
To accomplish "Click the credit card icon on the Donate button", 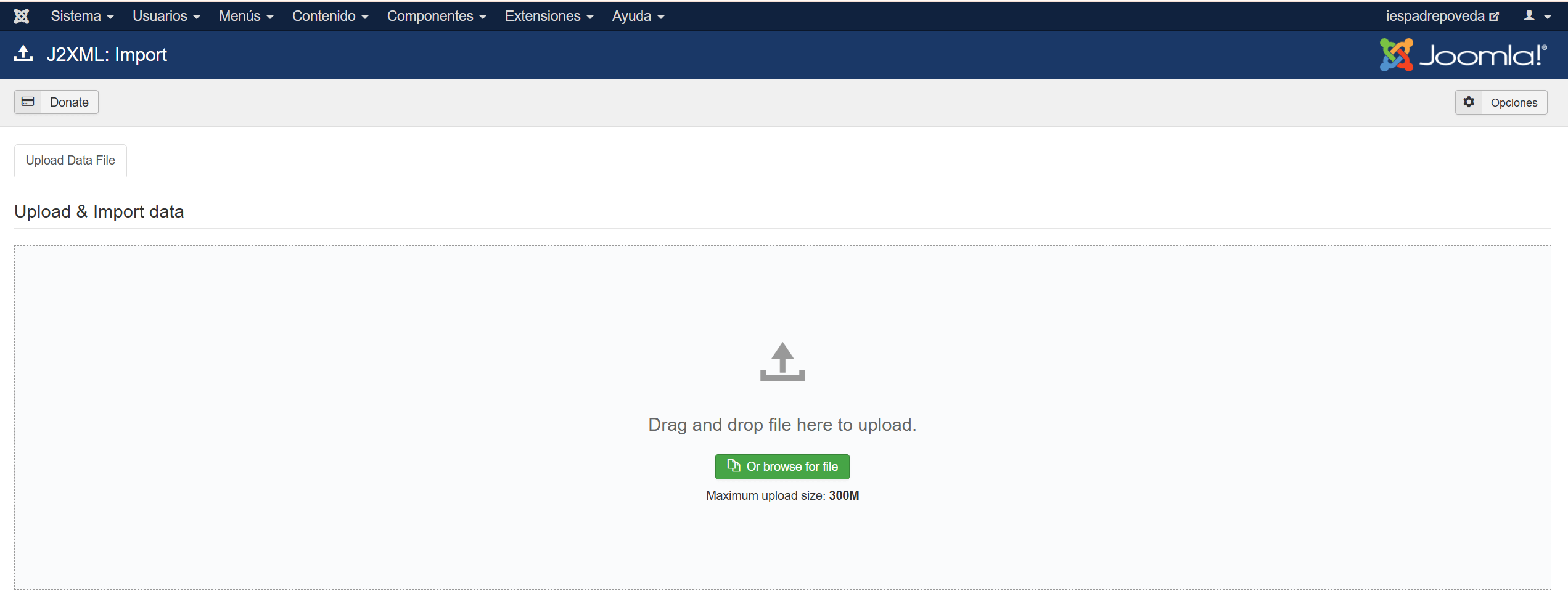I will coord(28,102).
